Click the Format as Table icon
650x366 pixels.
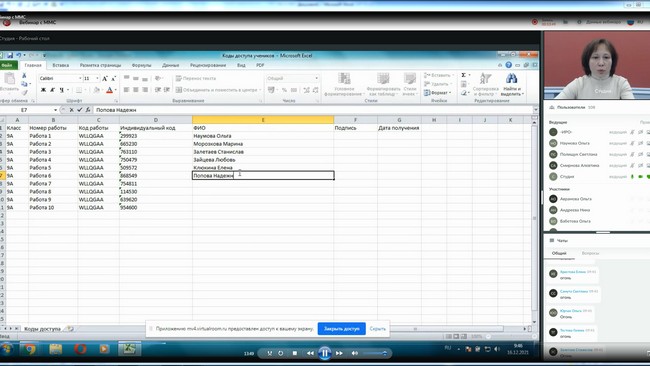click(x=383, y=84)
